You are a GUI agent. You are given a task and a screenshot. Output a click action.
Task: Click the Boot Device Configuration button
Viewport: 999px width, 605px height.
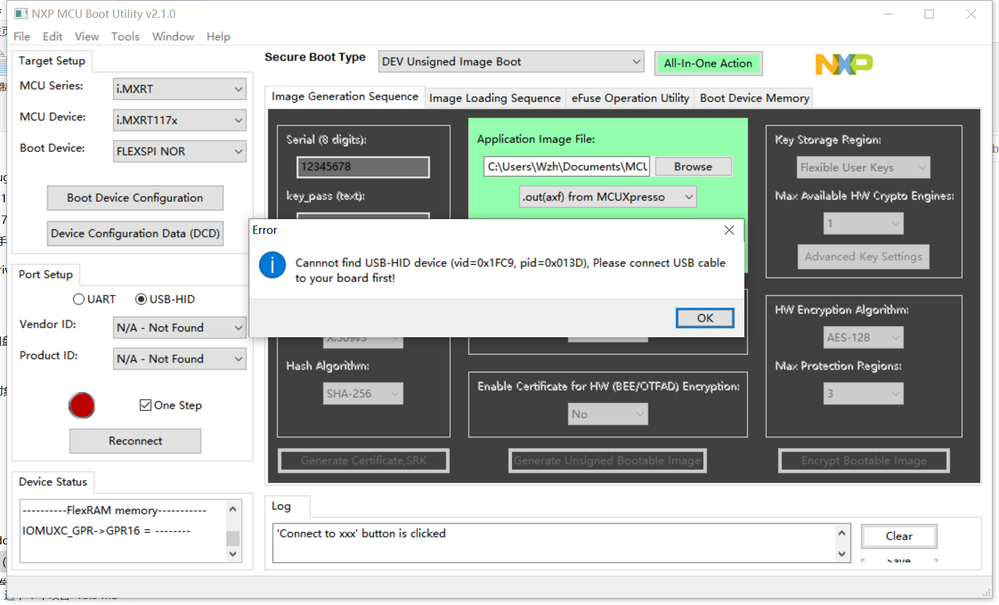(135, 198)
